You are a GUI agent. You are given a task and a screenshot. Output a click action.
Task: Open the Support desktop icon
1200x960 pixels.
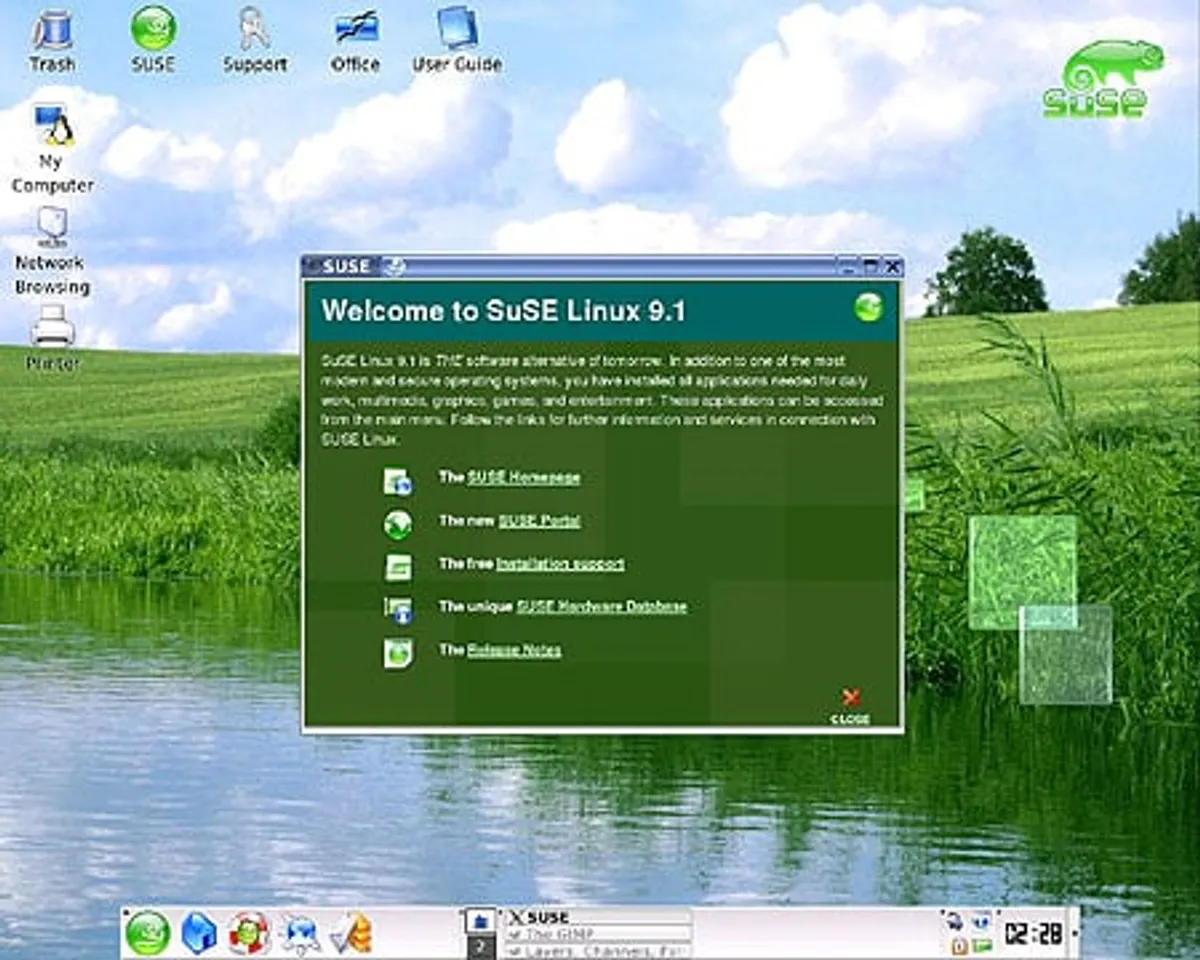255,38
